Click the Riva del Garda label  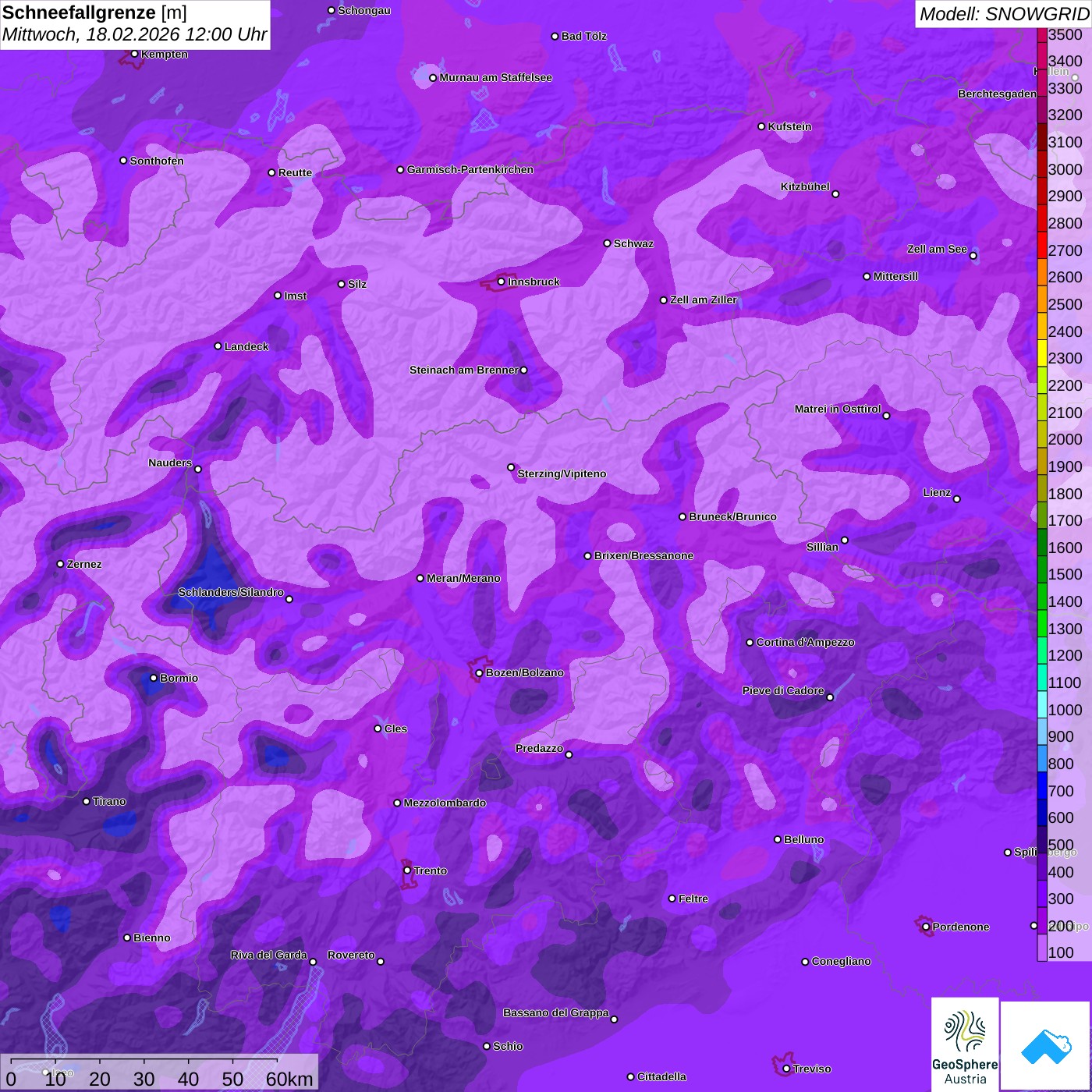tap(269, 955)
